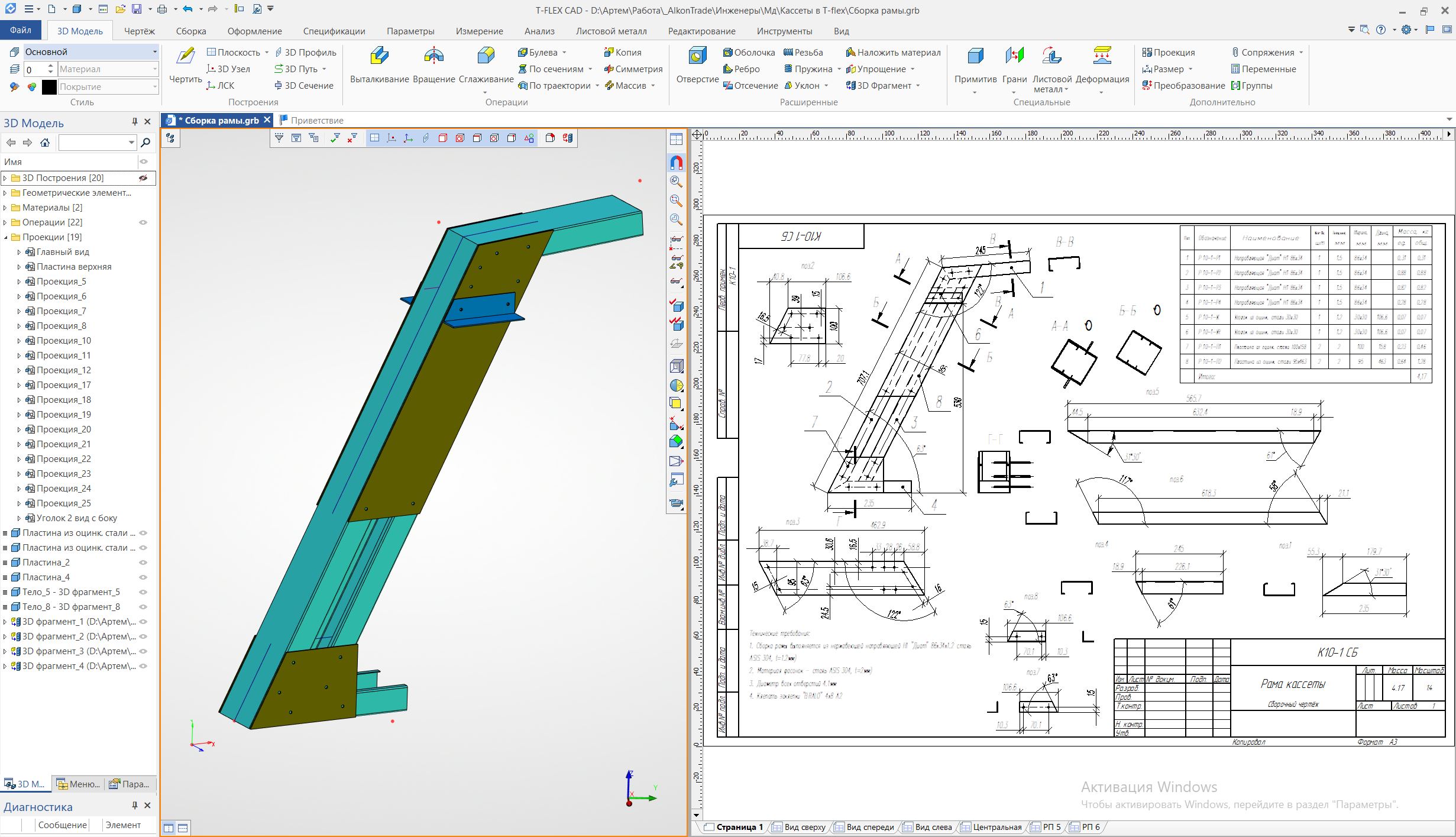Select the 3D Узел tool
The width and height of the screenshot is (1456, 837).
click(228, 69)
